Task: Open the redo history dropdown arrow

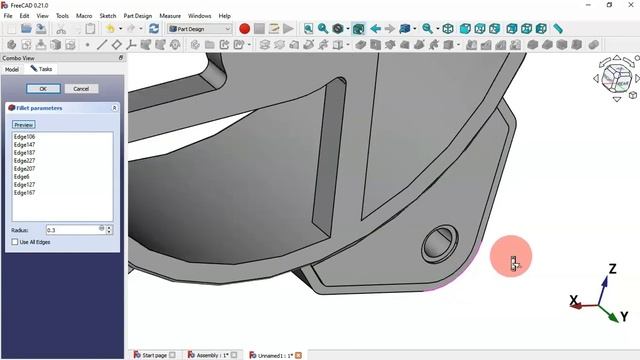Action: (141, 29)
